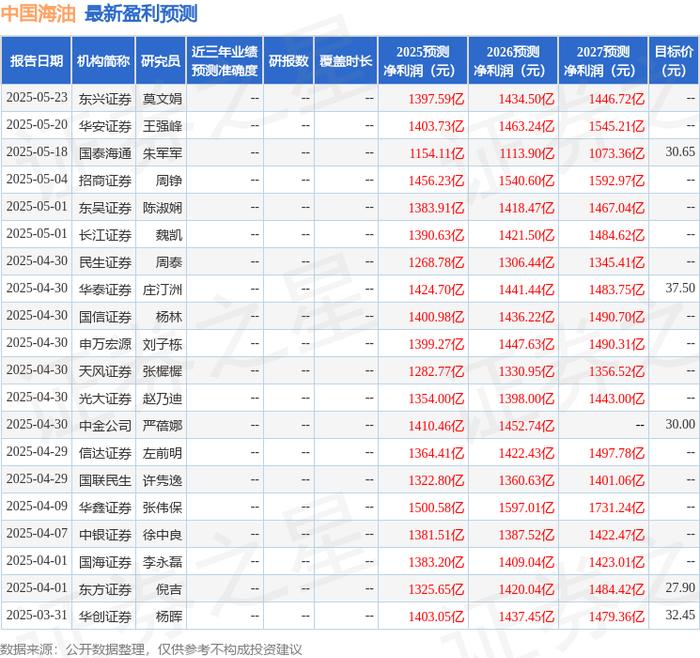Viewport: 700px width, 658px height.
Task: Select the 招商证券 institution cell
Action: (105, 180)
